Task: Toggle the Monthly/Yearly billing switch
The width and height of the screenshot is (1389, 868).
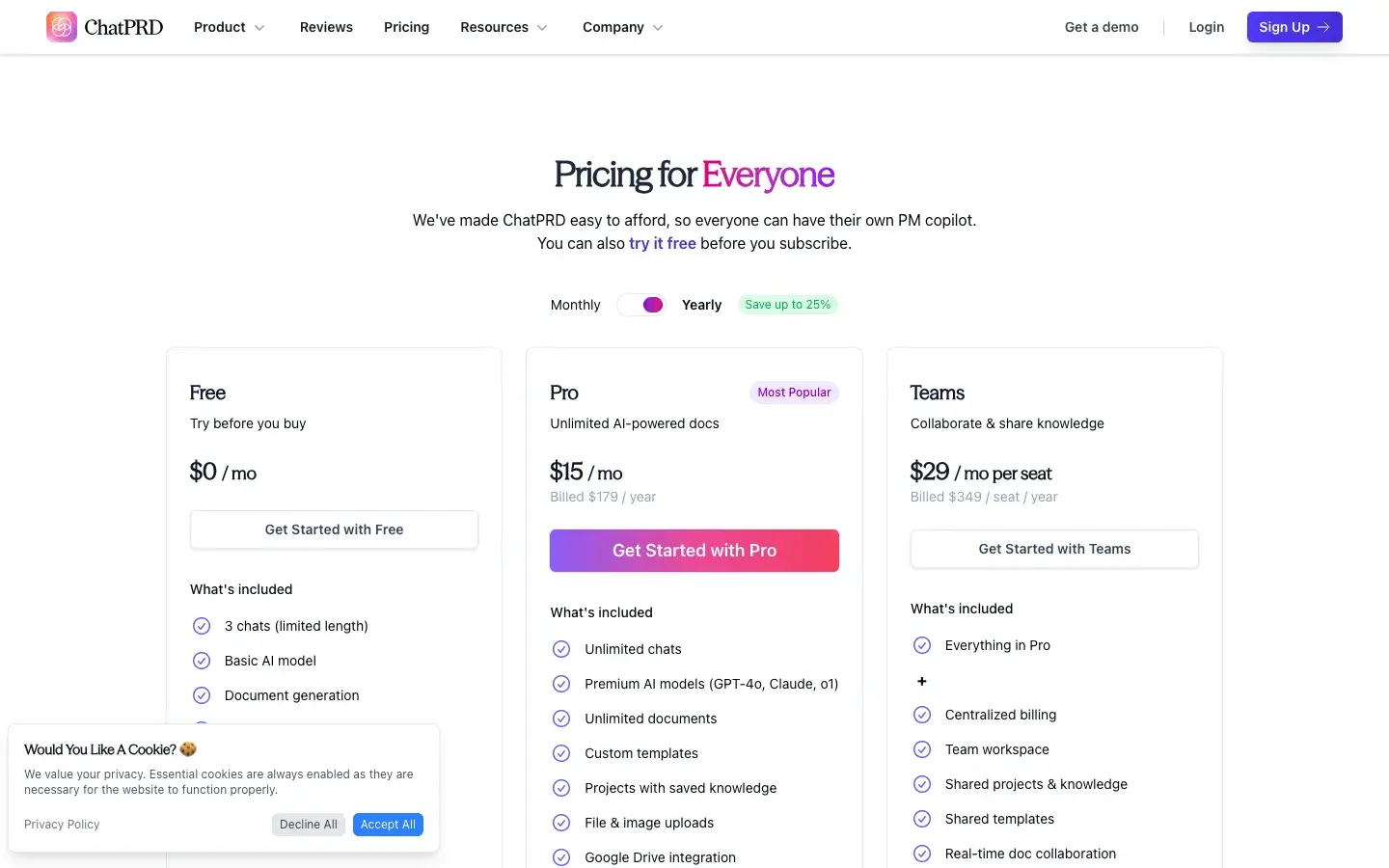Action: click(x=641, y=305)
